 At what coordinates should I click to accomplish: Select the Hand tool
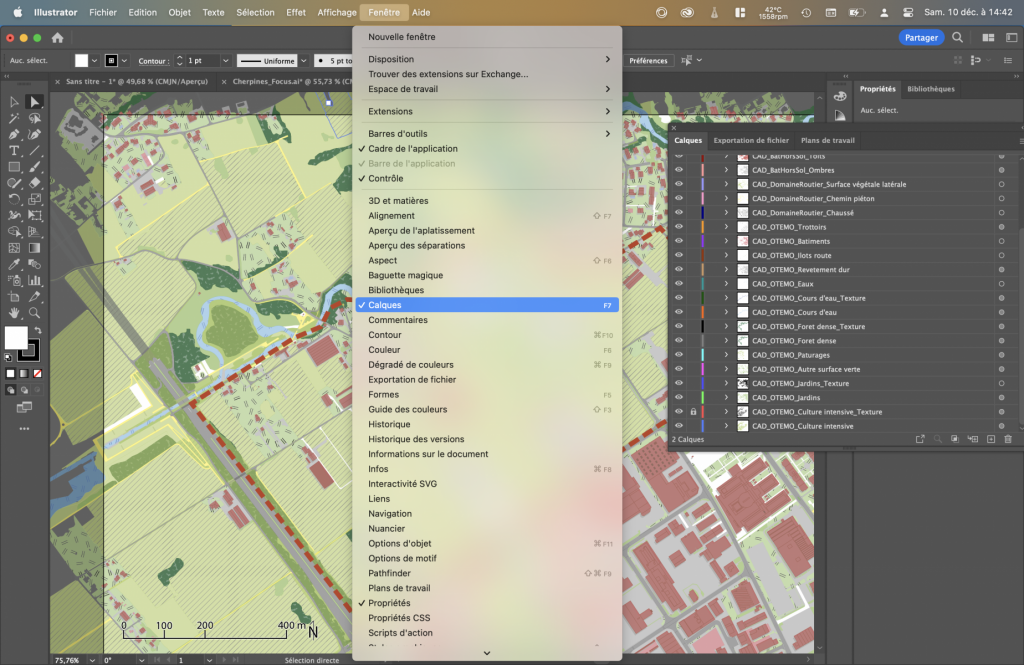tap(15, 312)
